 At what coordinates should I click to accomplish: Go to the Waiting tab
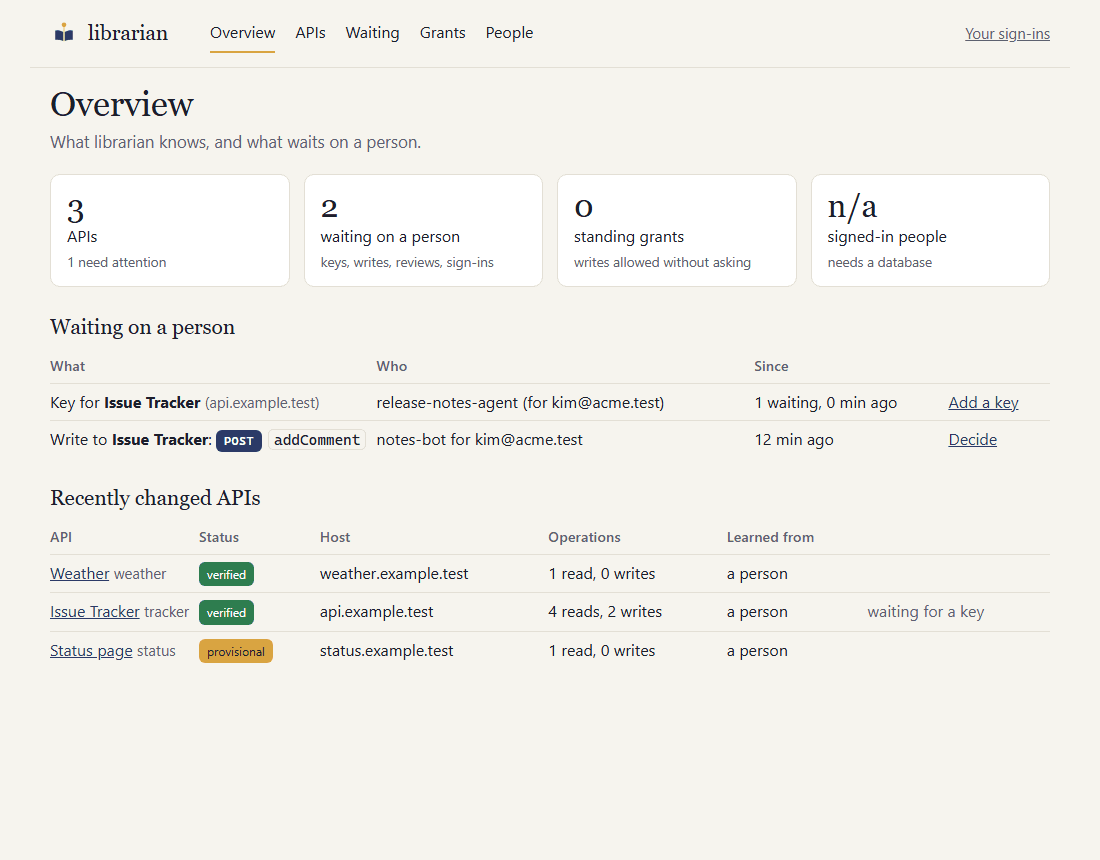tap(372, 33)
